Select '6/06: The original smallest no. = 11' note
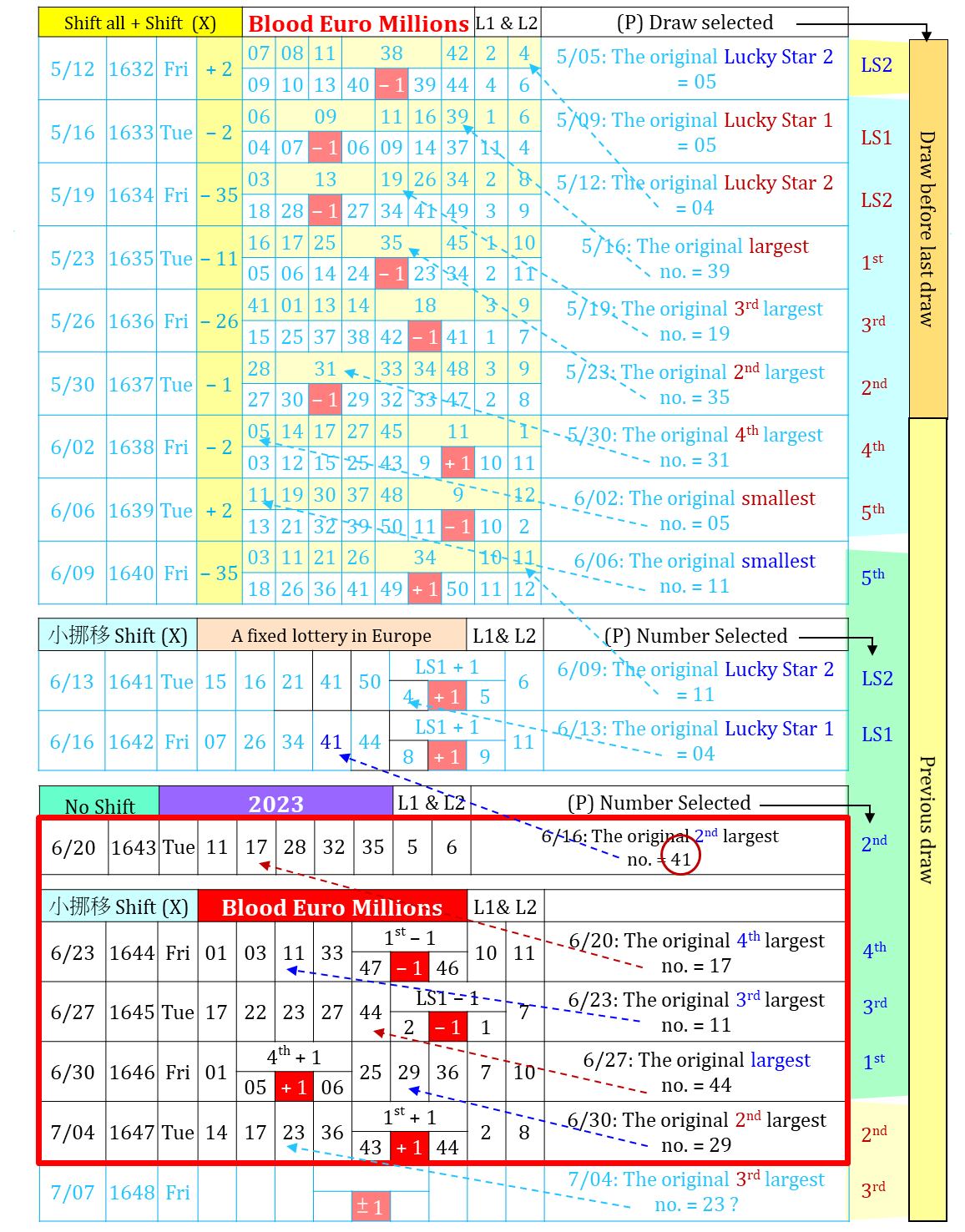Viewport: 965px width, 1232px height. [x=695, y=573]
